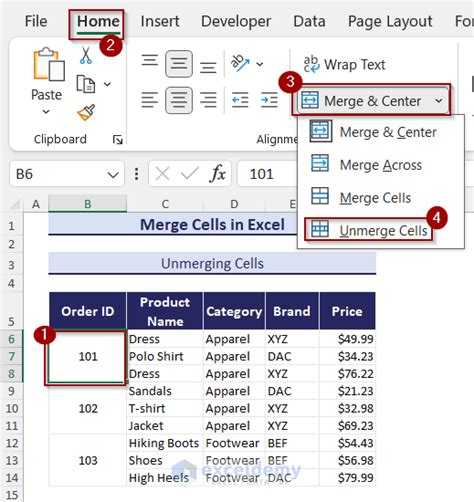The width and height of the screenshot is (474, 502).
Task: Toggle Center horizontal text alignment
Action: [x=179, y=100]
